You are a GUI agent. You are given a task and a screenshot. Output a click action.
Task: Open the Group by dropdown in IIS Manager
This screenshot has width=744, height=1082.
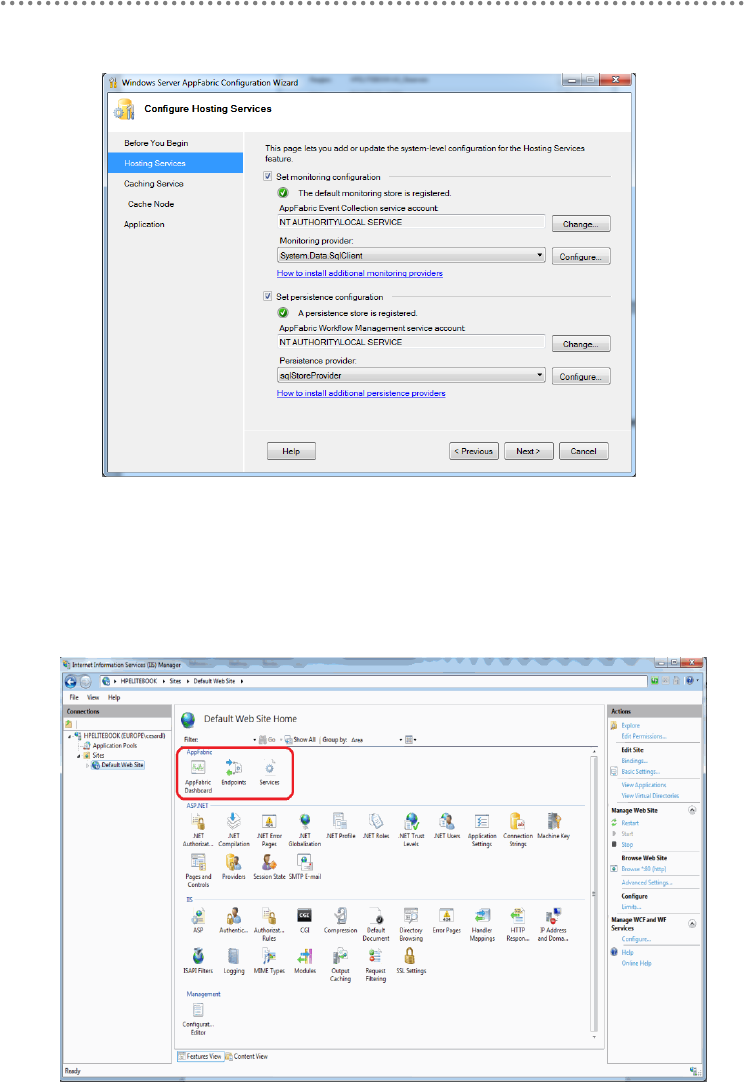376,740
